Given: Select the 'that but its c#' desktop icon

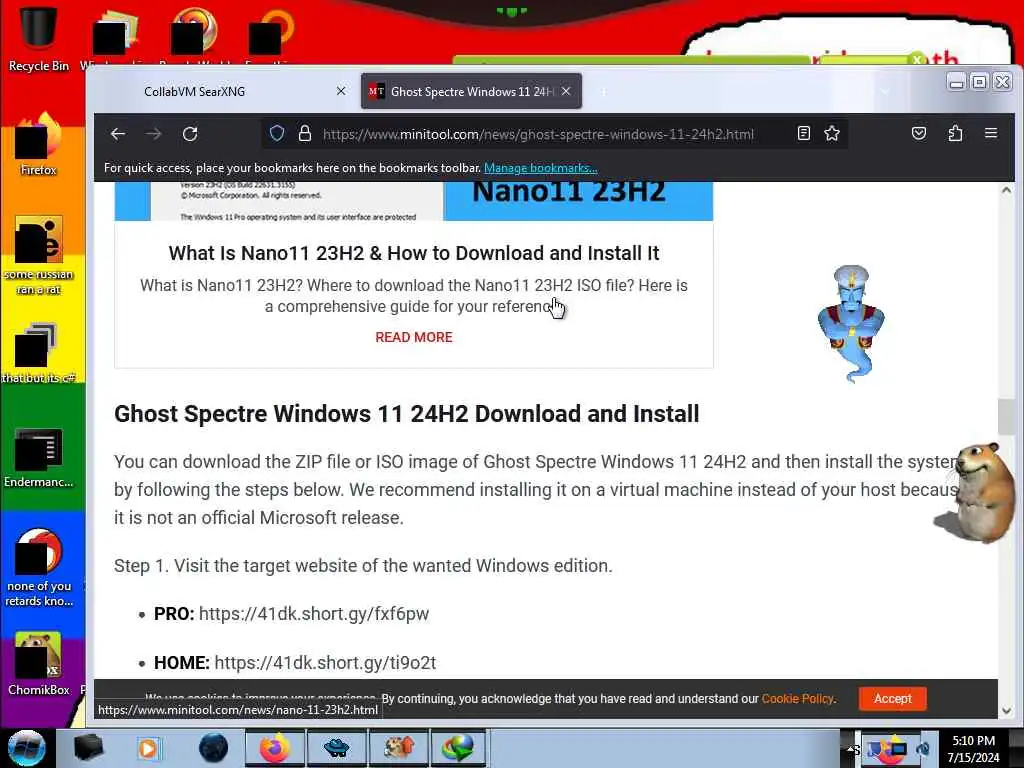Looking at the screenshot, I should [x=39, y=353].
